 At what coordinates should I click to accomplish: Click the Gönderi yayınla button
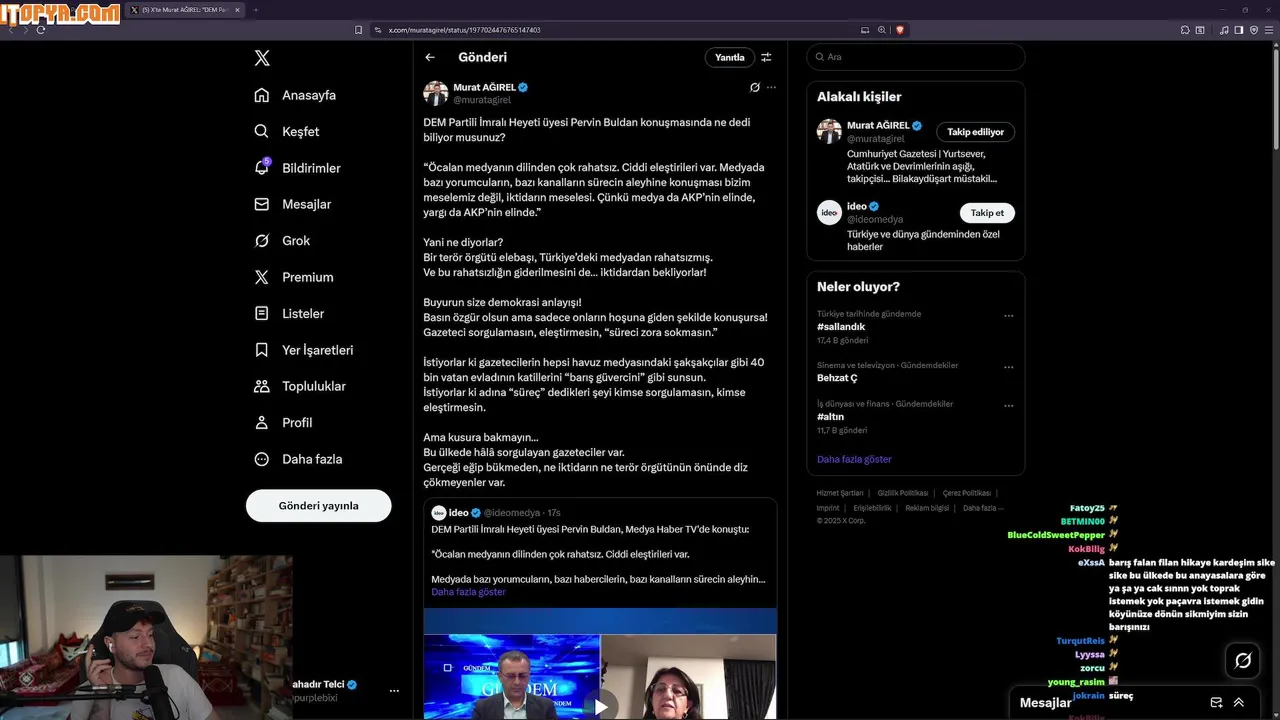pos(318,505)
